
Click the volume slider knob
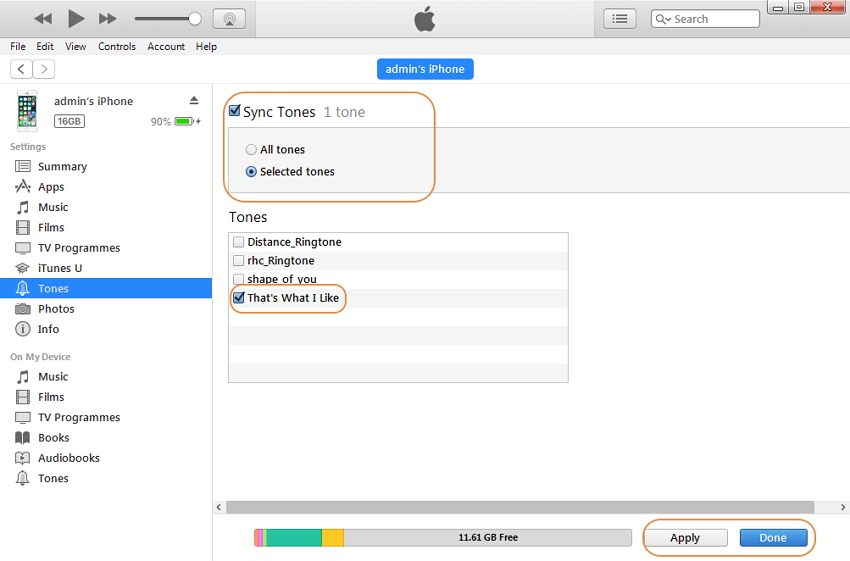(x=194, y=18)
